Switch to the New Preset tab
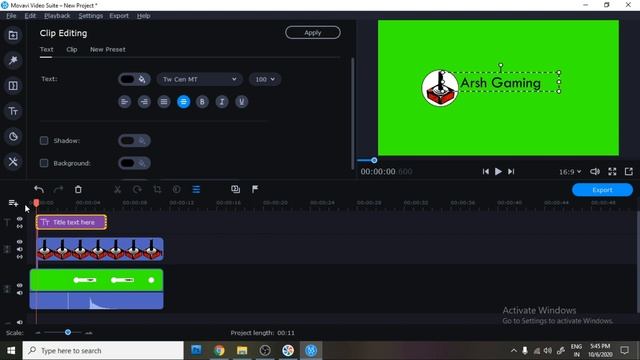 (108, 49)
